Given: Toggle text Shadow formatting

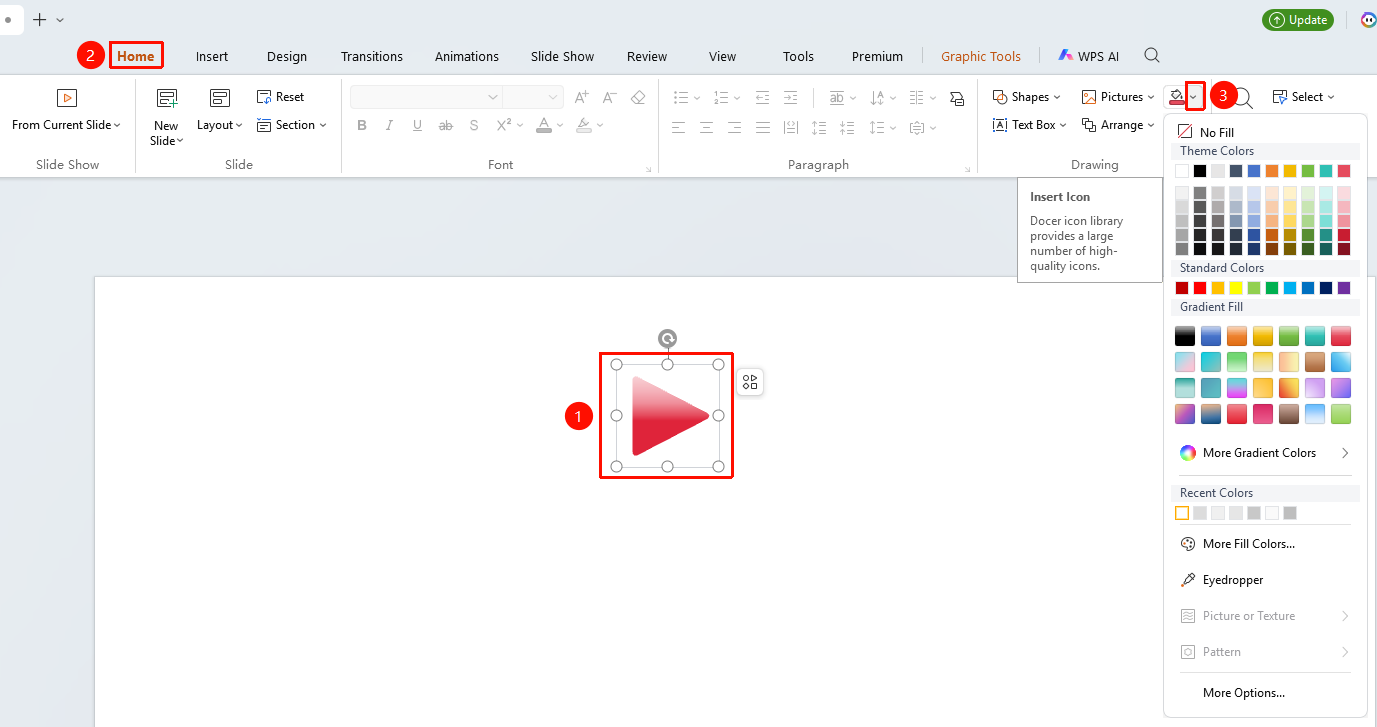Looking at the screenshot, I should tap(474, 126).
